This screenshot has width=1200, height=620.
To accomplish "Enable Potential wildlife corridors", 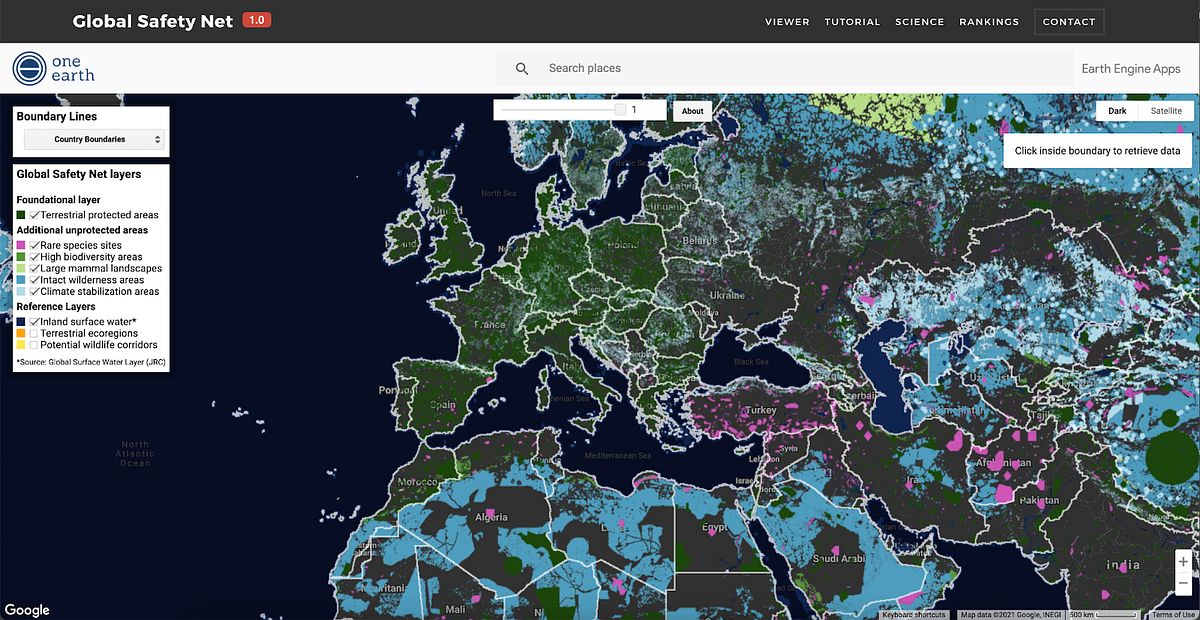I will point(33,345).
